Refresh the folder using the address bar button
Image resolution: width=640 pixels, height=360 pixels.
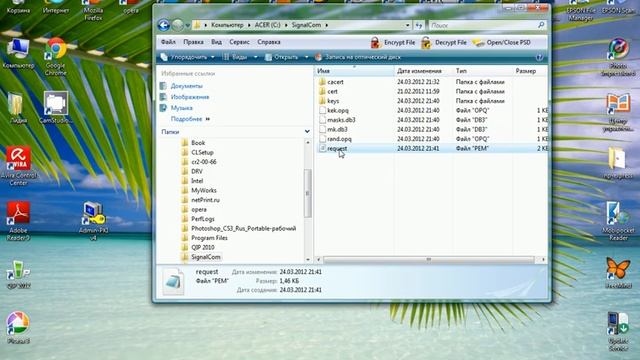[x=419, y=25]
